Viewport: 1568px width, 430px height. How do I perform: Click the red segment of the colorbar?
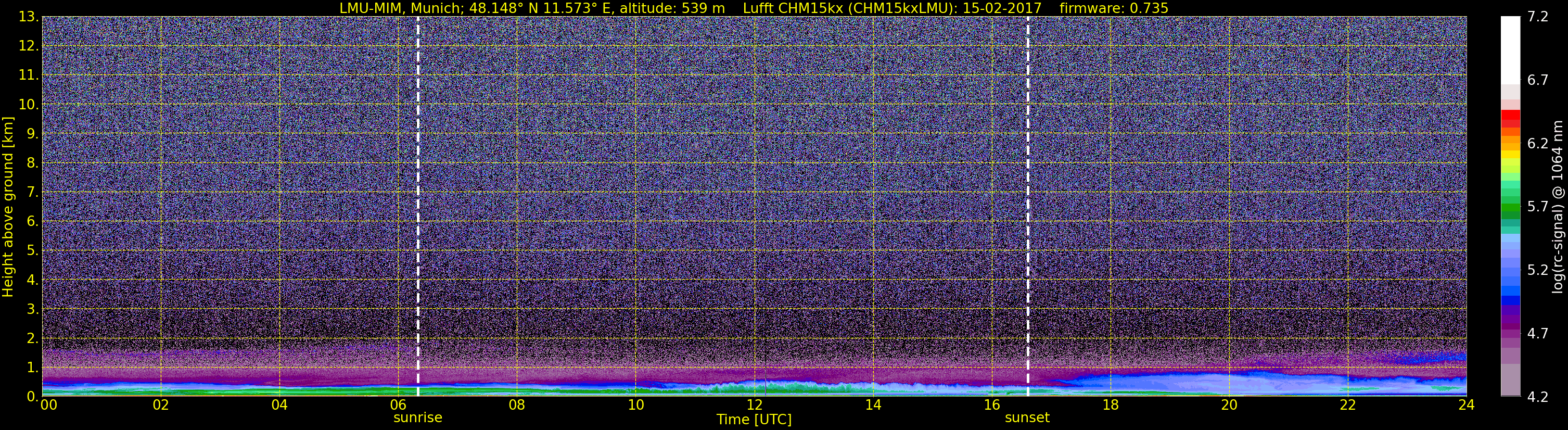pyautogui.click(x=1510, y=115)
